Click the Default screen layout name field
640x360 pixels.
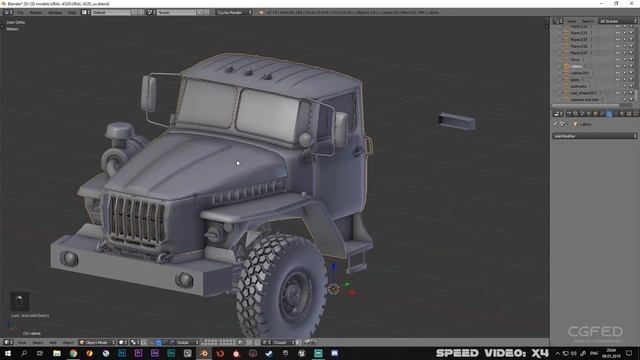[x=111, y=12]
